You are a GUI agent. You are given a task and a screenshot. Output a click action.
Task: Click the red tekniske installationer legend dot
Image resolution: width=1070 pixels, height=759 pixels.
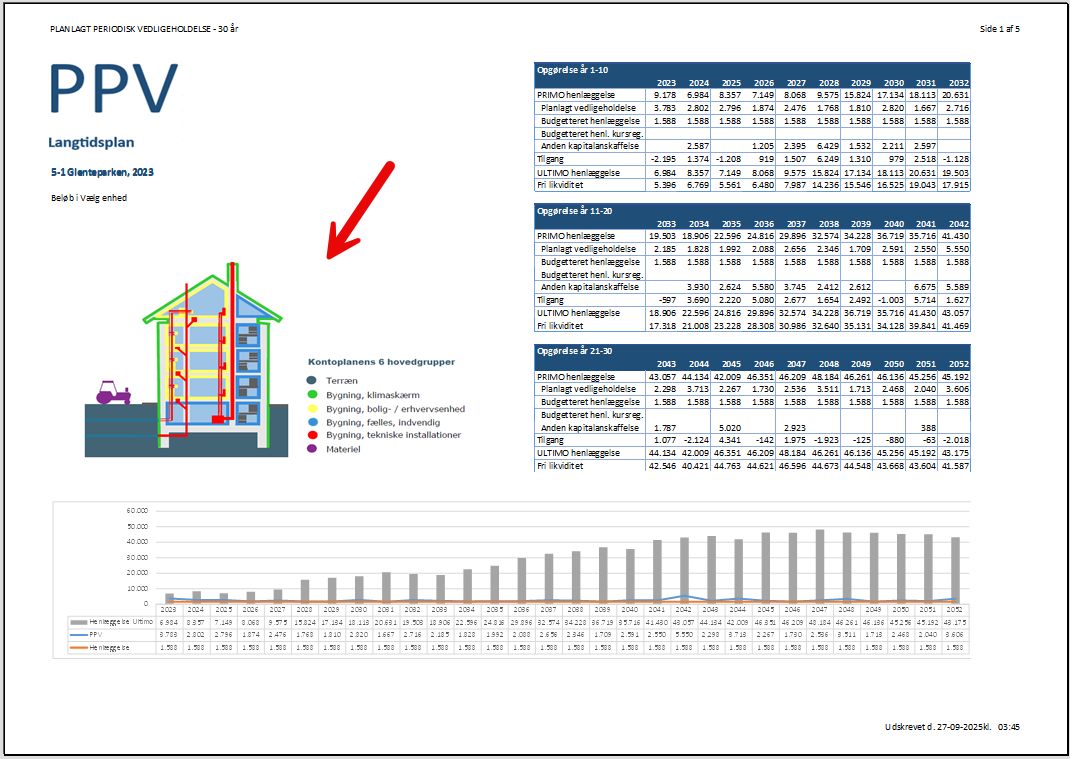click(312, 435)
